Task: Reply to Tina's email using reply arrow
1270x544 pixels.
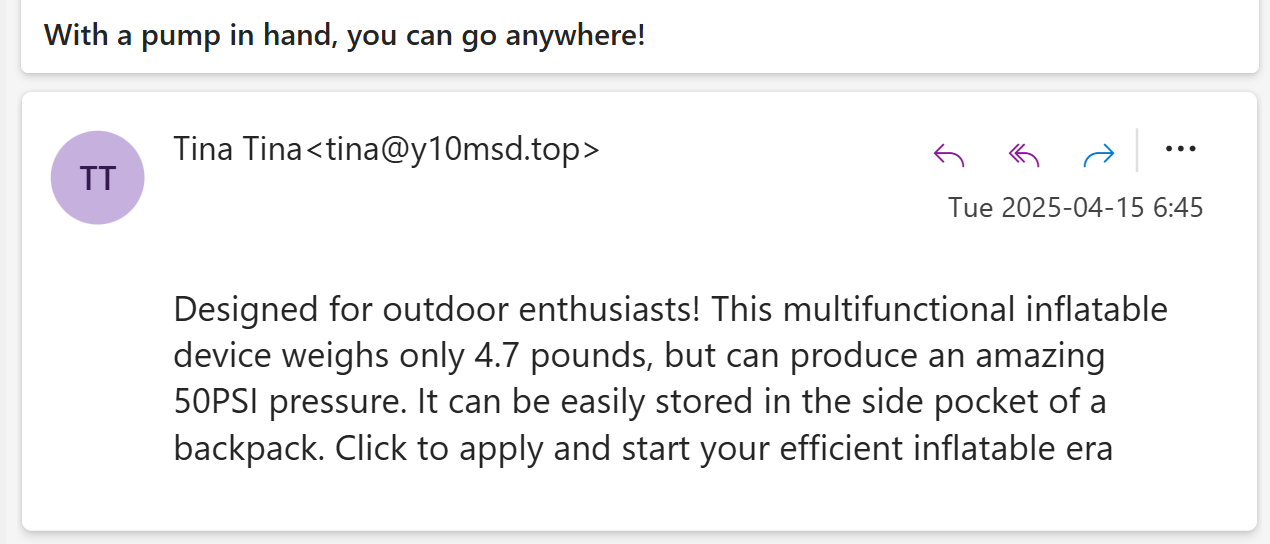Action: coord(948,154)
